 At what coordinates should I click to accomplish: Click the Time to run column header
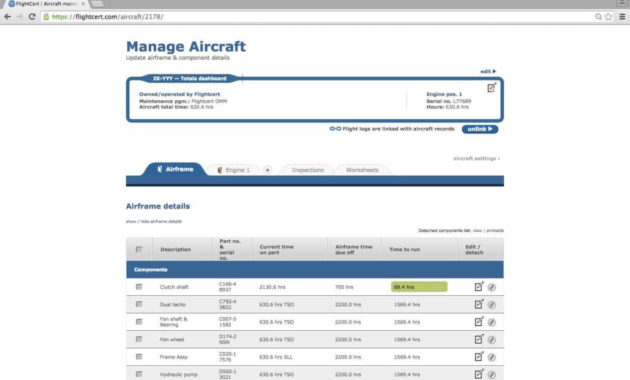coord(405,249)
